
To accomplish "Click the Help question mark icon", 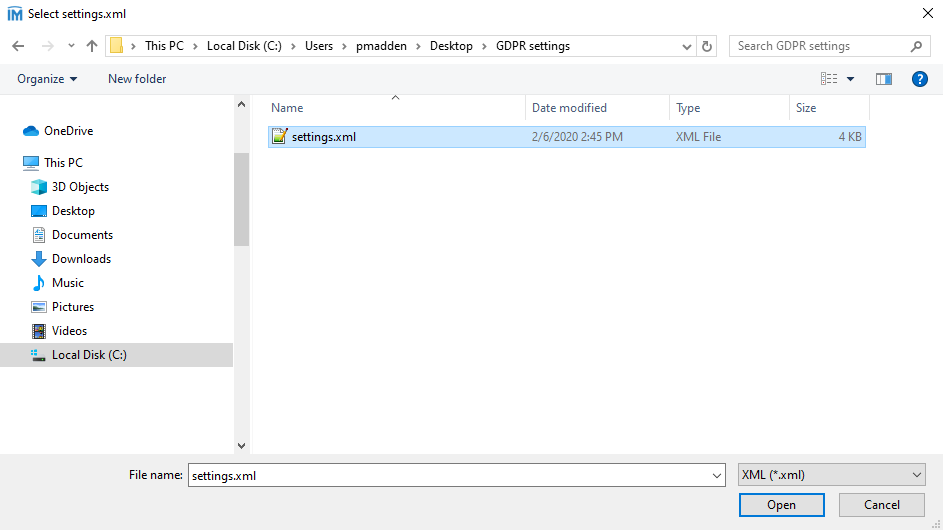I will point(920,79).
